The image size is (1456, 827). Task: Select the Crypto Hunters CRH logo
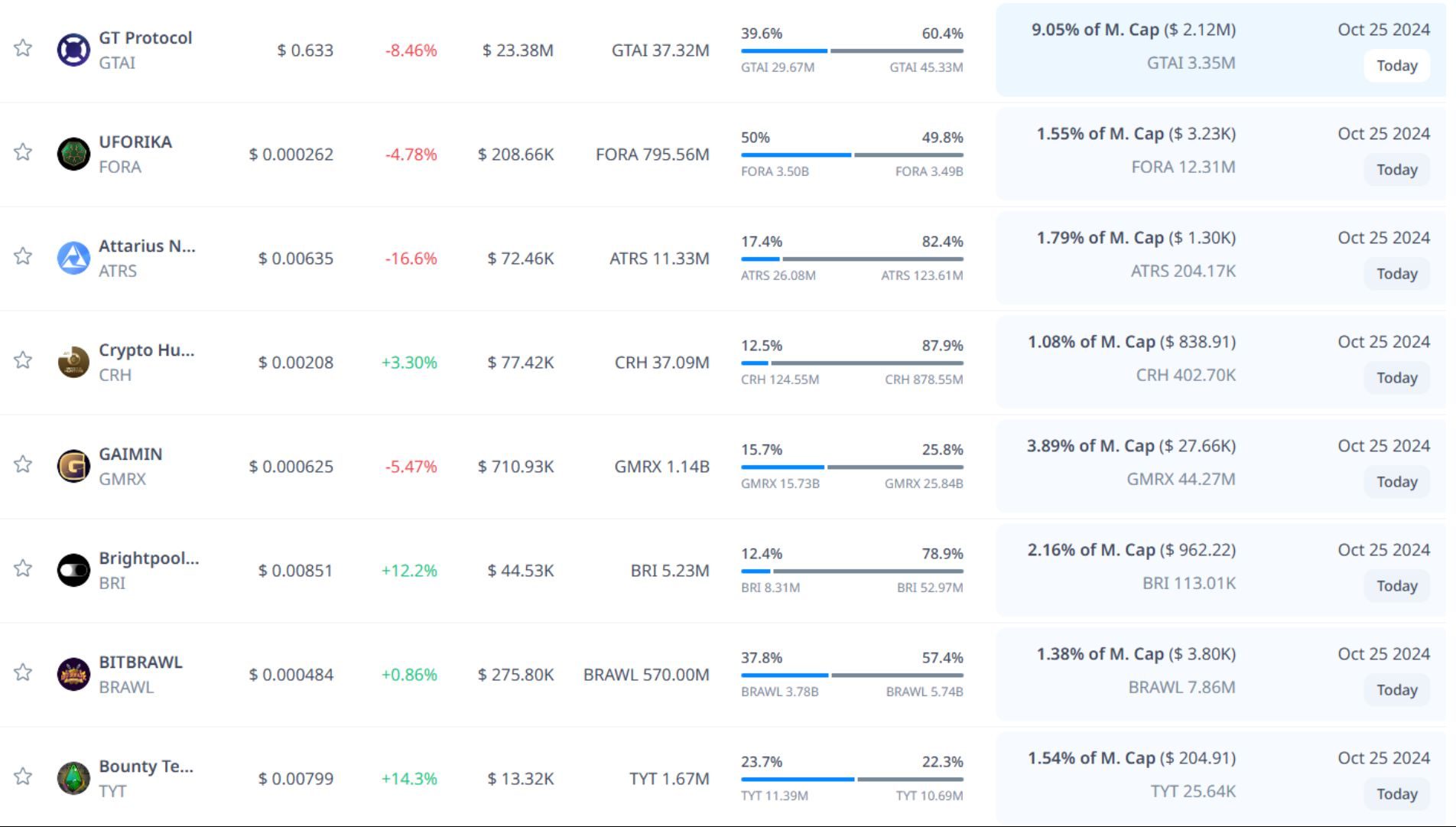pos(73,363)
